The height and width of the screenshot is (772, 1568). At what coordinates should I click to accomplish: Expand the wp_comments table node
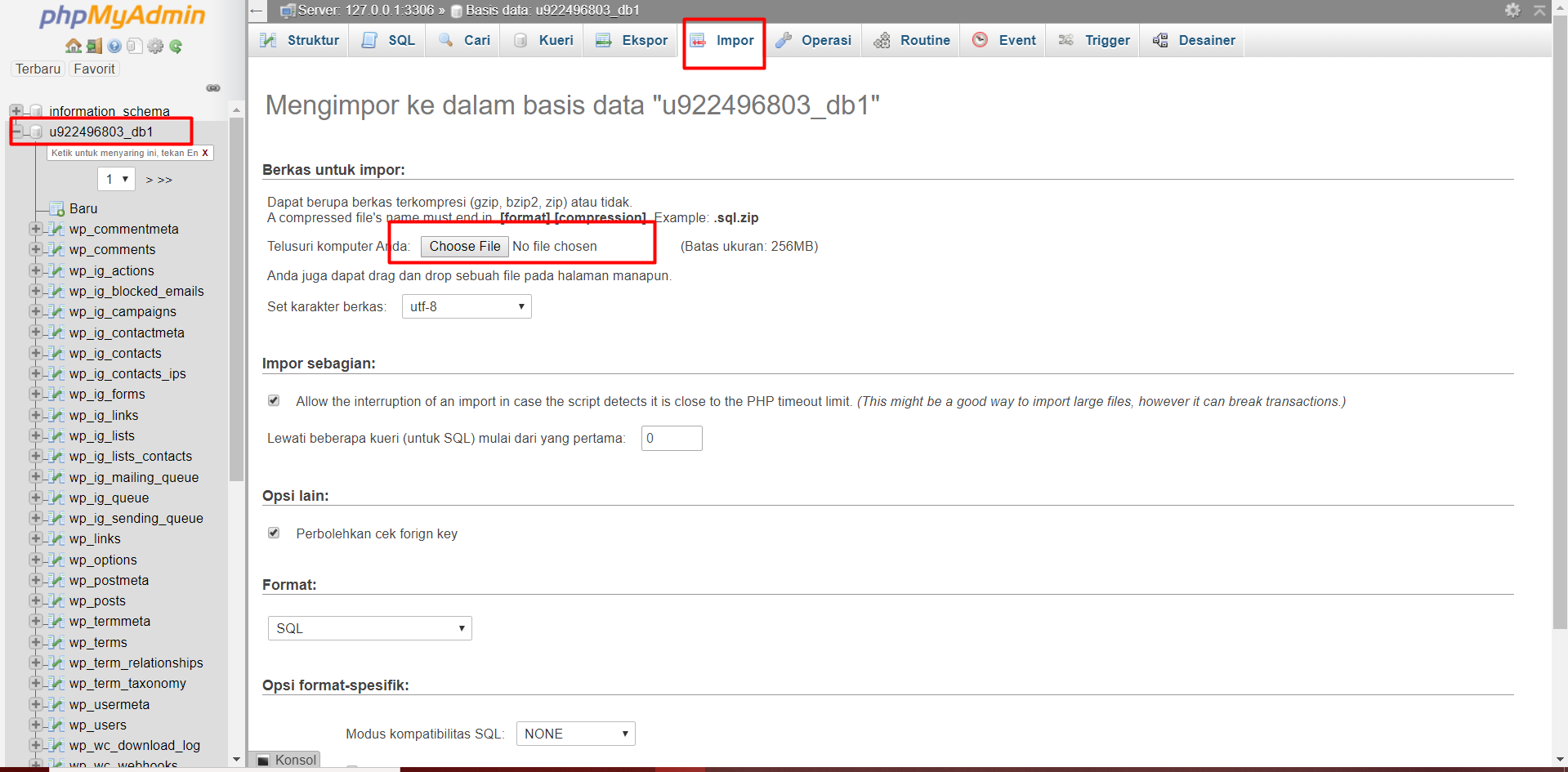(x=35, y=249)
